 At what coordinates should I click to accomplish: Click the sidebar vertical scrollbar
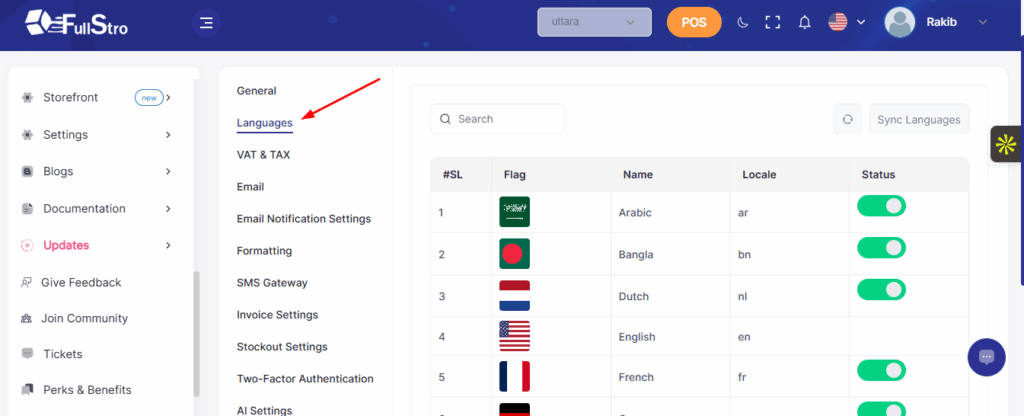tap(197, 330)
